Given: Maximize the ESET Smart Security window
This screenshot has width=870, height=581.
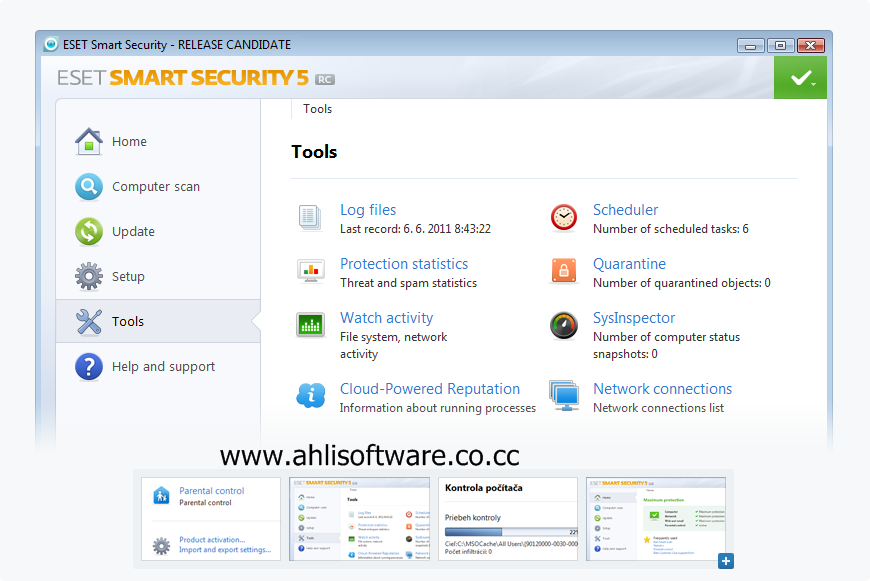Looking at the screenshot, I should tap(780, 46).
